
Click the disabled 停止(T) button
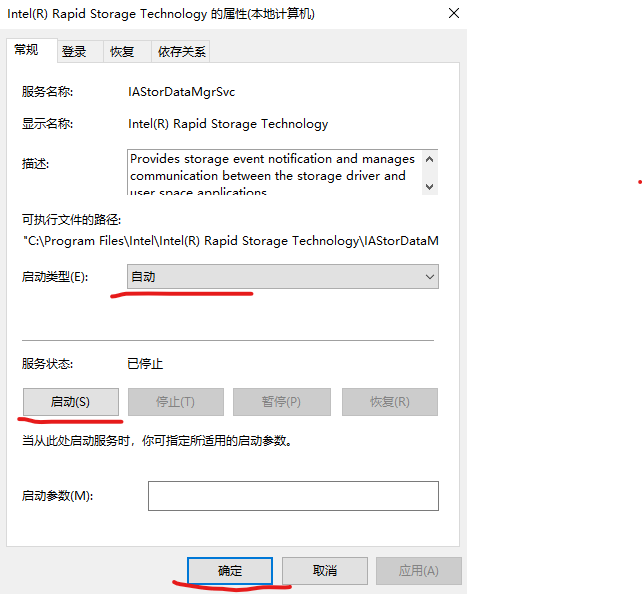coord(176,402)
